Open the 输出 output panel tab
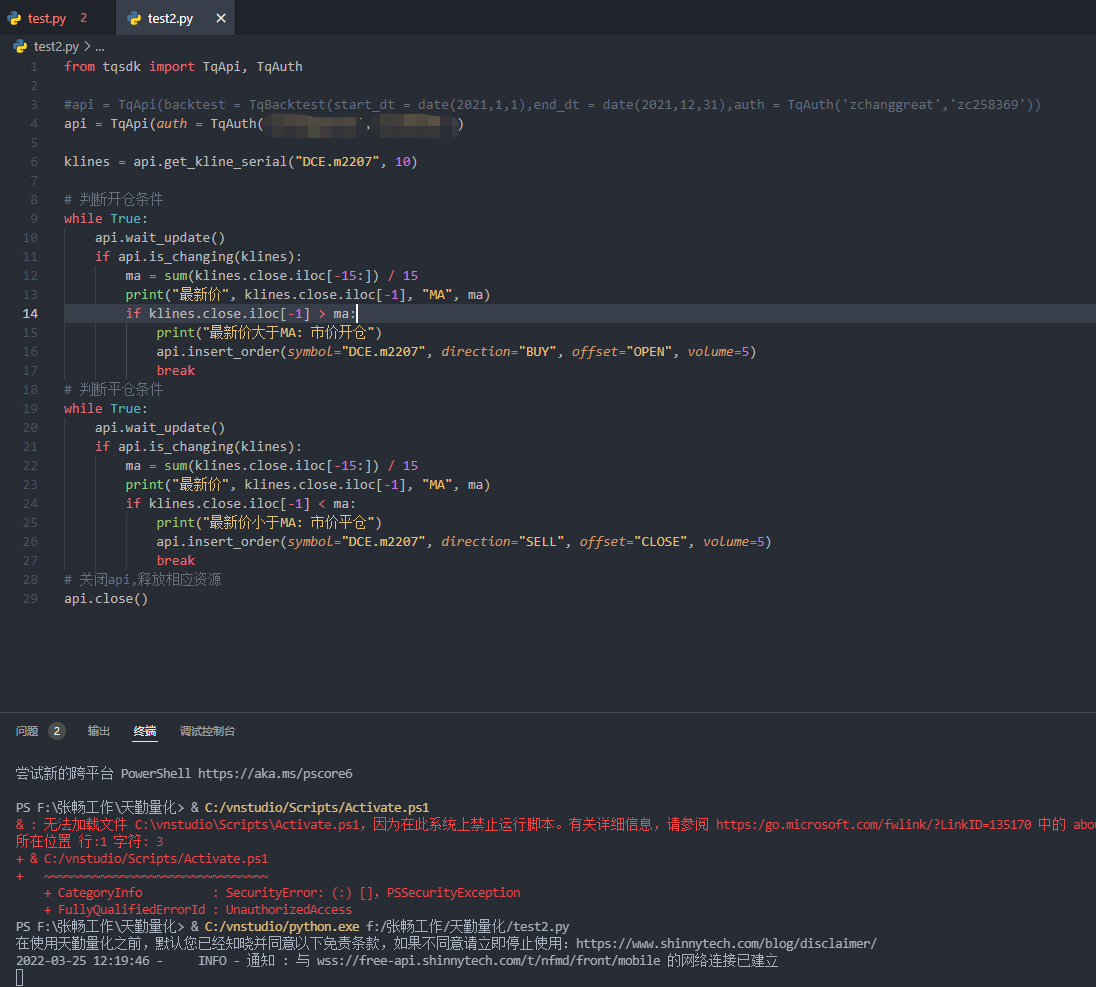The height and width of the screenshot is (987, 1096). point(99,731)
